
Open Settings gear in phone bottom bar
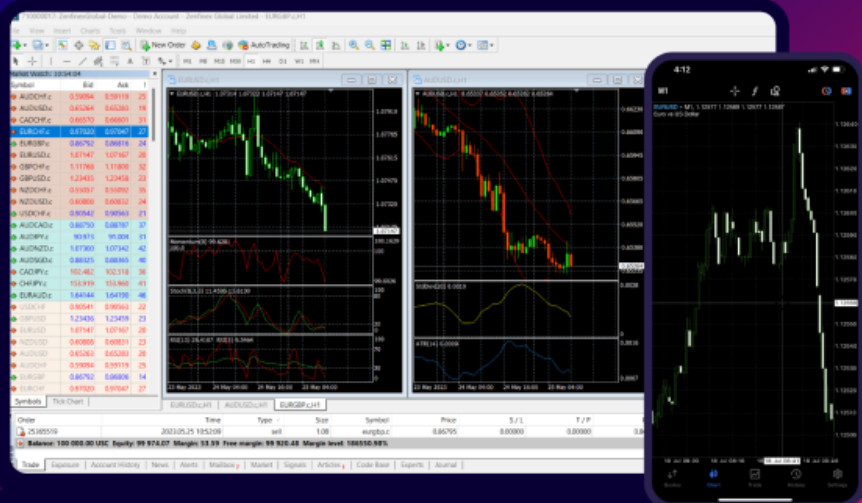tap(837, 477)
